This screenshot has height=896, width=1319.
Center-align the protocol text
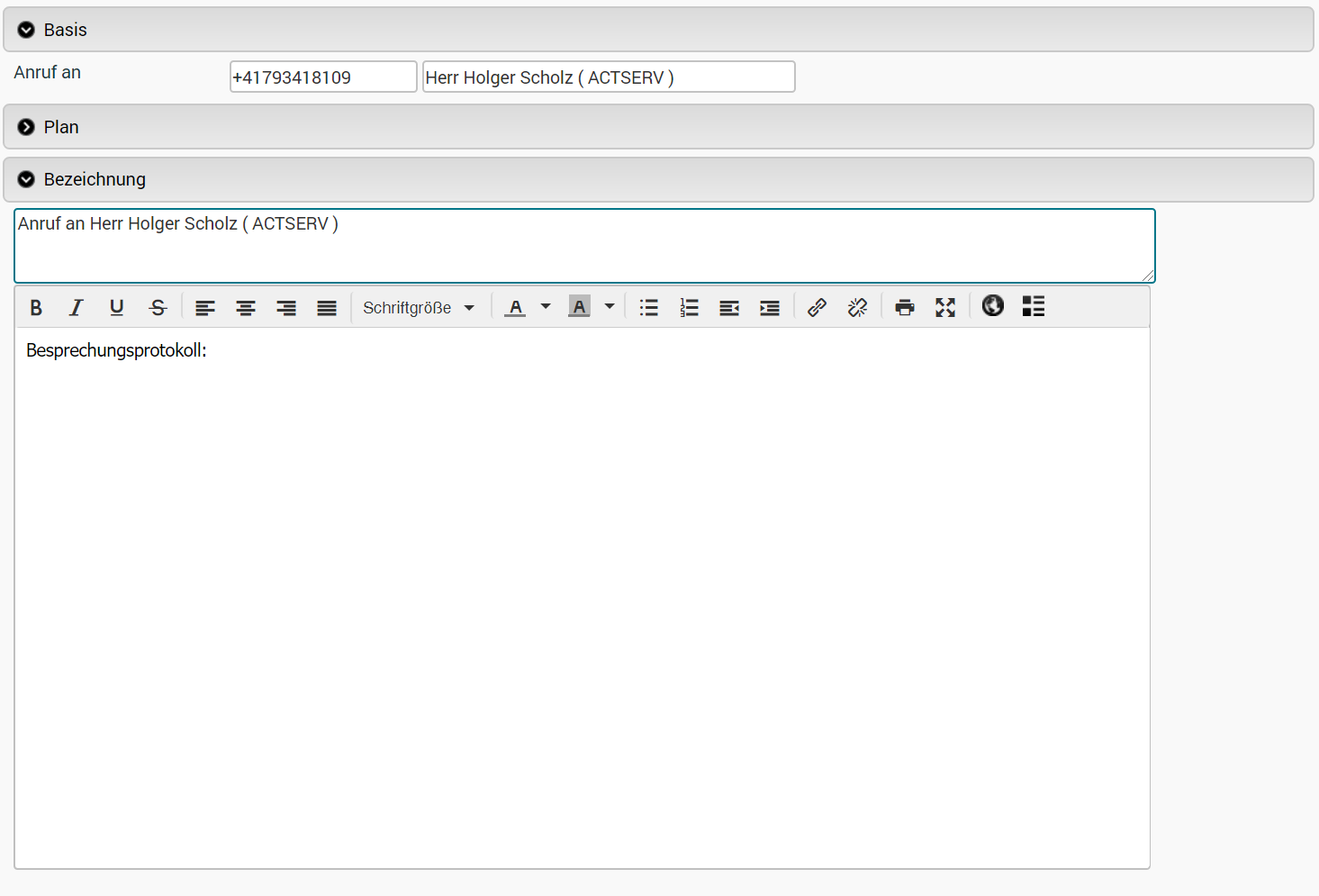(x=246, y=308)
